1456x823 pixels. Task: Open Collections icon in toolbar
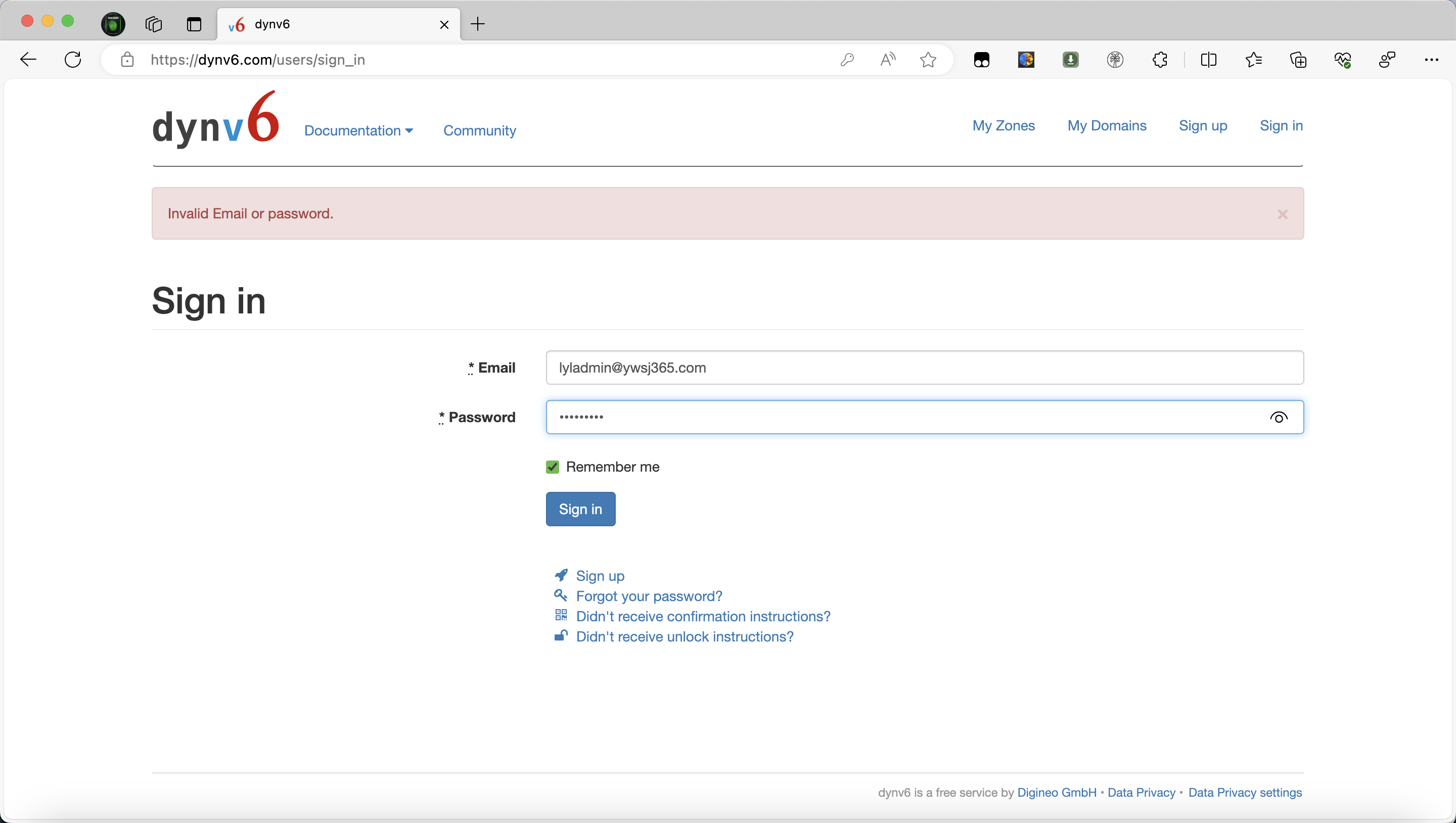pos(1298,59)
